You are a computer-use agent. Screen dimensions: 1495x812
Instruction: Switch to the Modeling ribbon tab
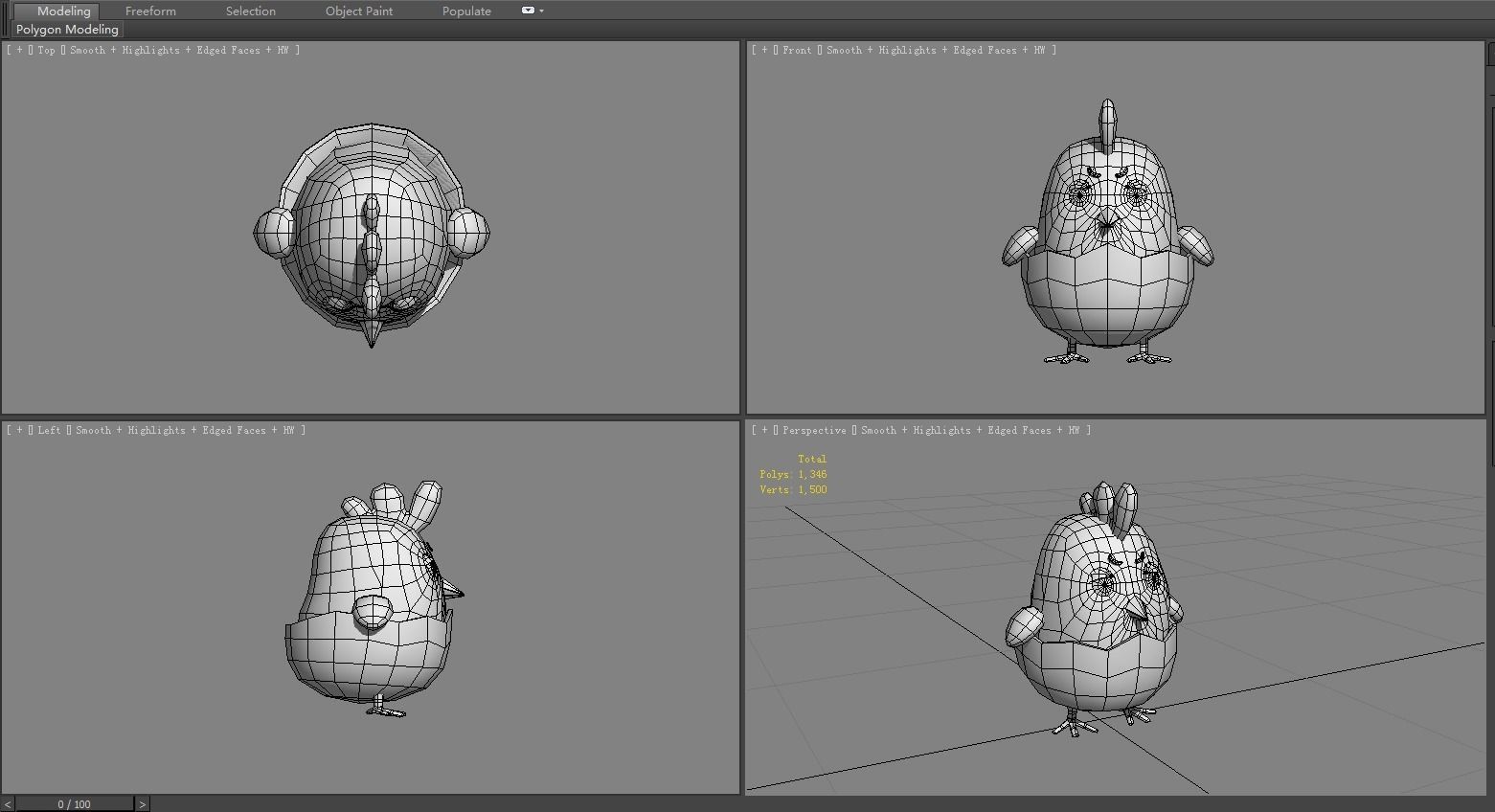63,11
